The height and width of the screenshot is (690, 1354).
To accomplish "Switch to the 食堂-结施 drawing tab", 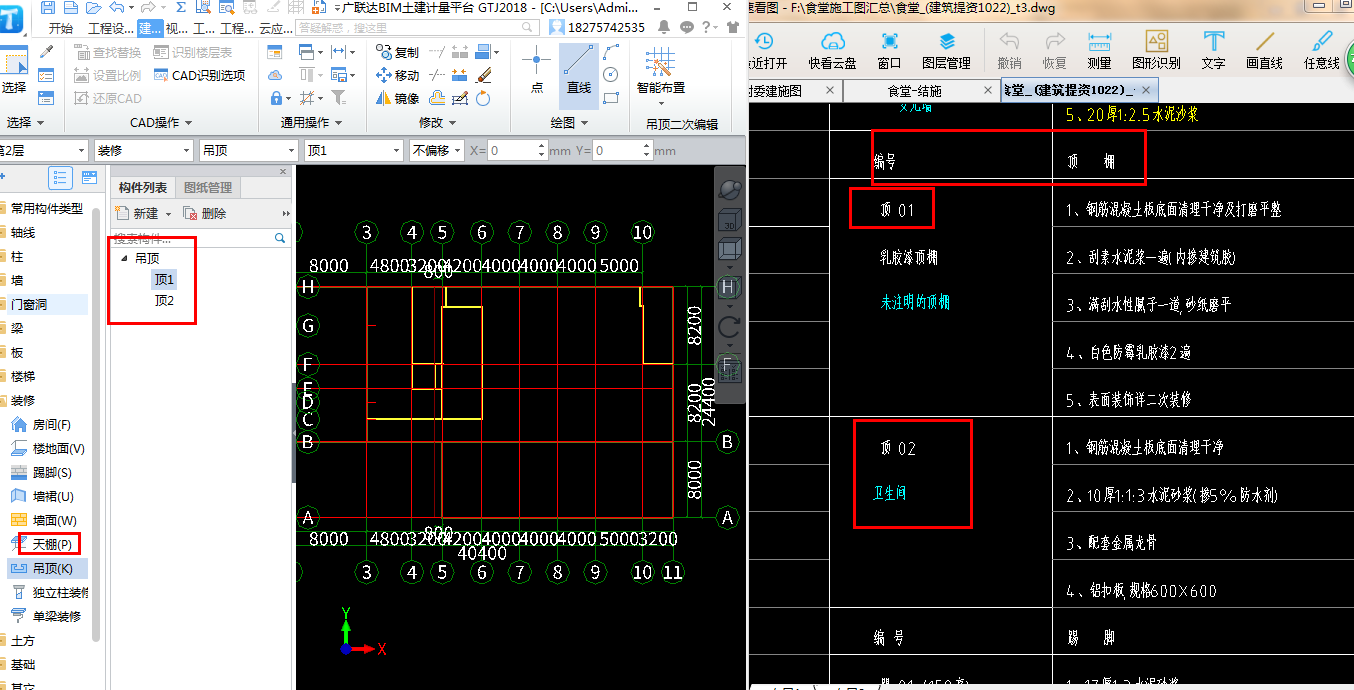I will [x=914, y=91].
